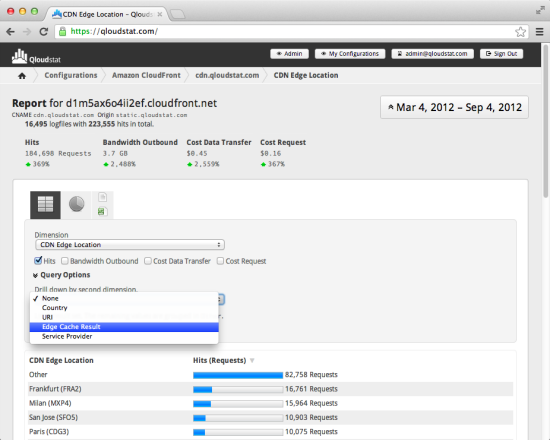Go to Configurations breadcrumb

[x=71, y=75]
